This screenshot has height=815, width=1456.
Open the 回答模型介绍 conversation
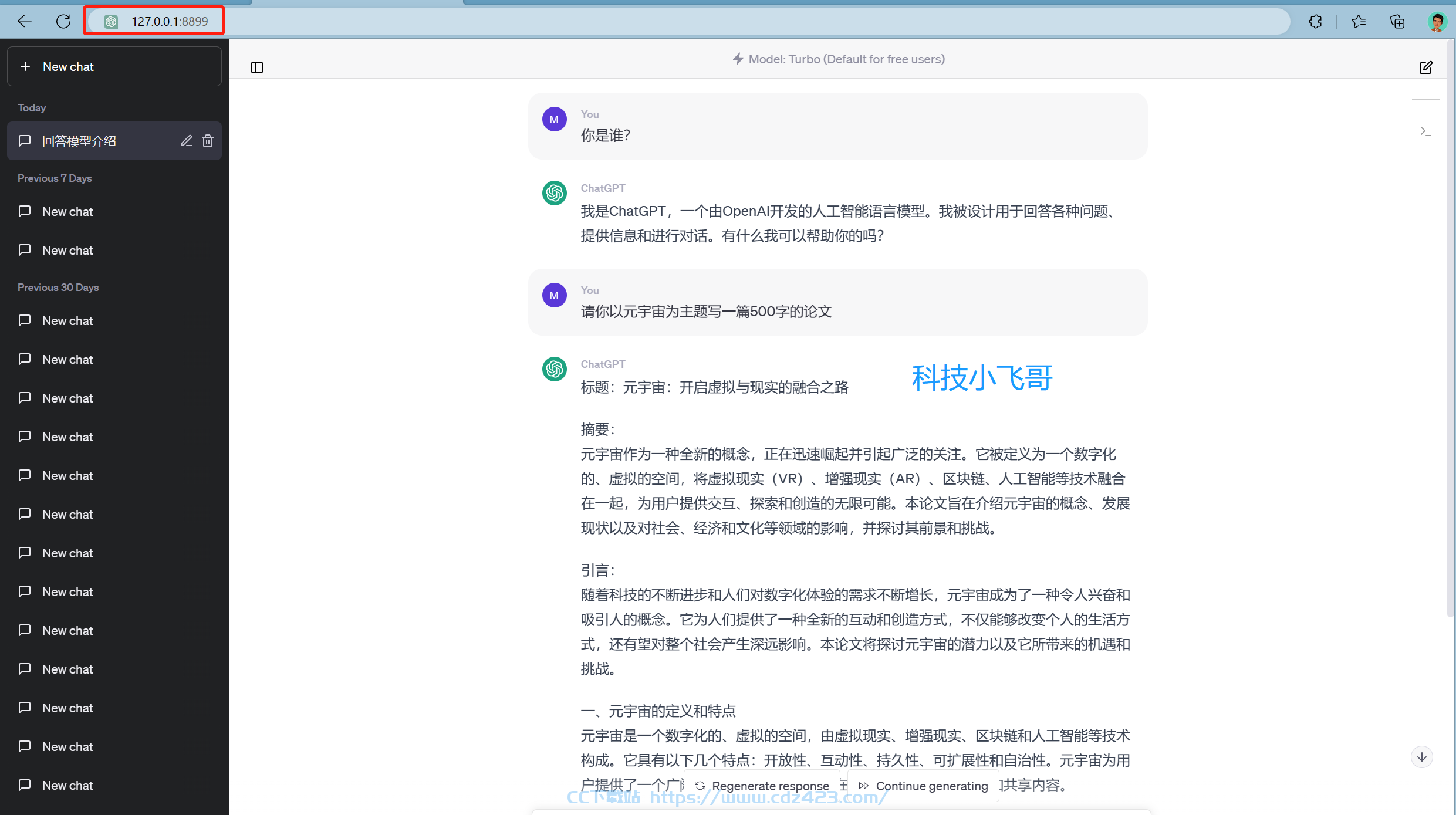(114, 141)
